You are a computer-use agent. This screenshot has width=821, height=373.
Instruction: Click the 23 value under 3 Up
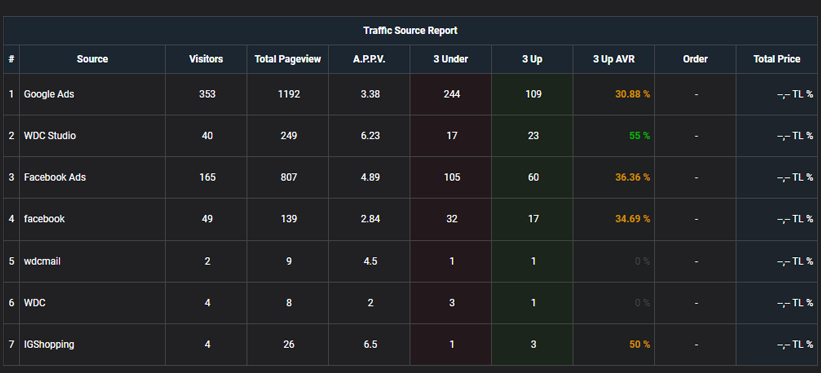pyautogui.click(x=533, y=136)
